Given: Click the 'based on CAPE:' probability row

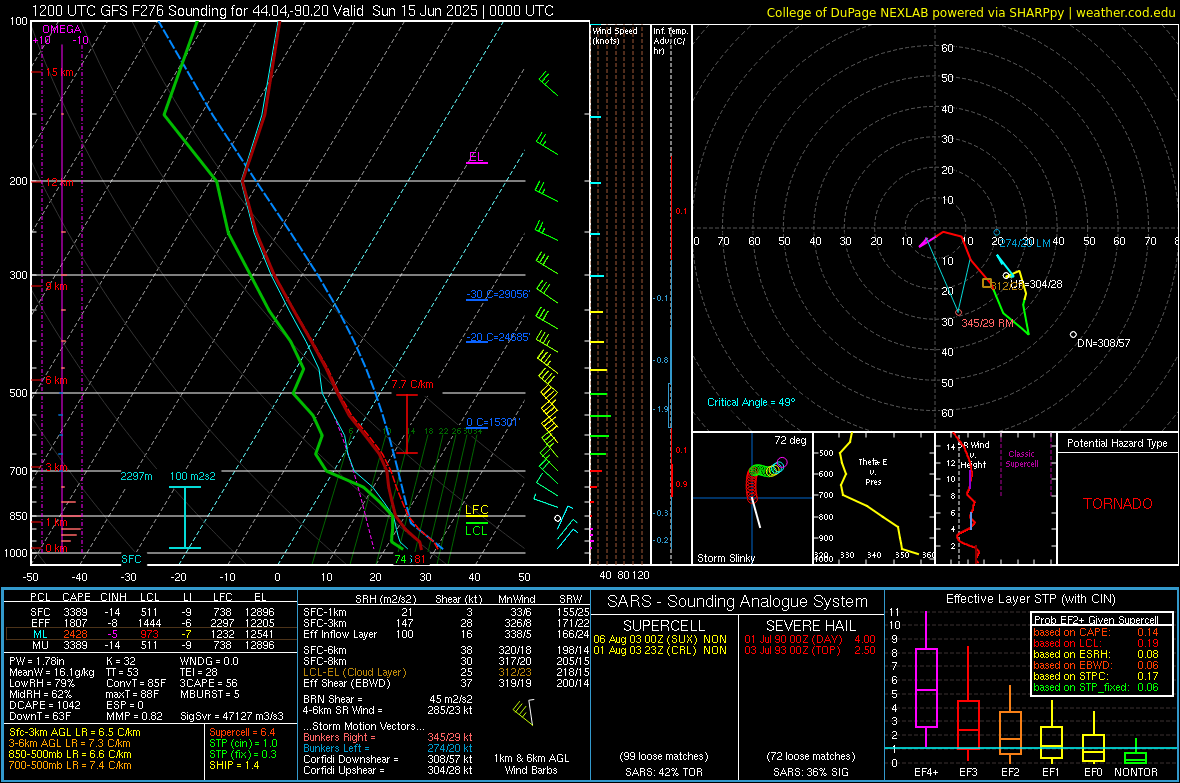Looking at the screenshot, I should pyautogui.click(x=1096, y=632).
